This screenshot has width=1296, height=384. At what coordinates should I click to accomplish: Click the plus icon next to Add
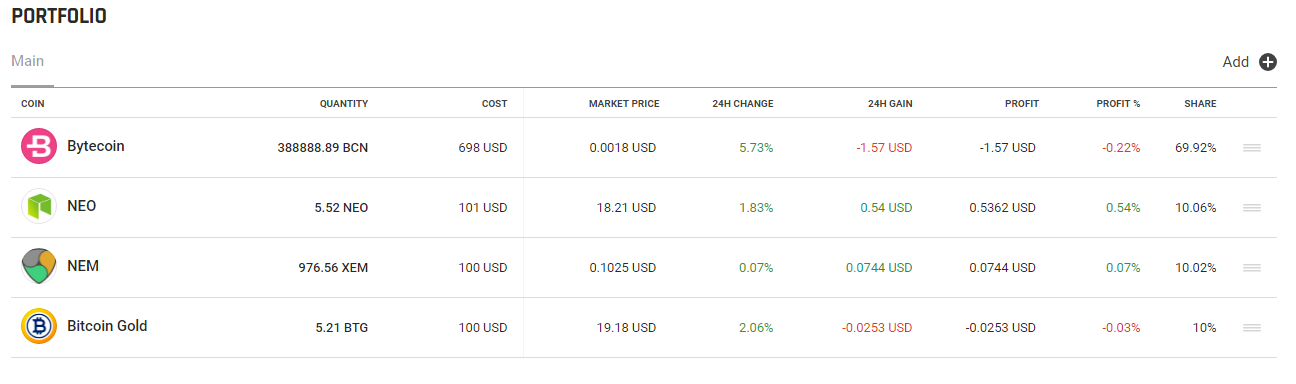click(x=1268, y=62)
